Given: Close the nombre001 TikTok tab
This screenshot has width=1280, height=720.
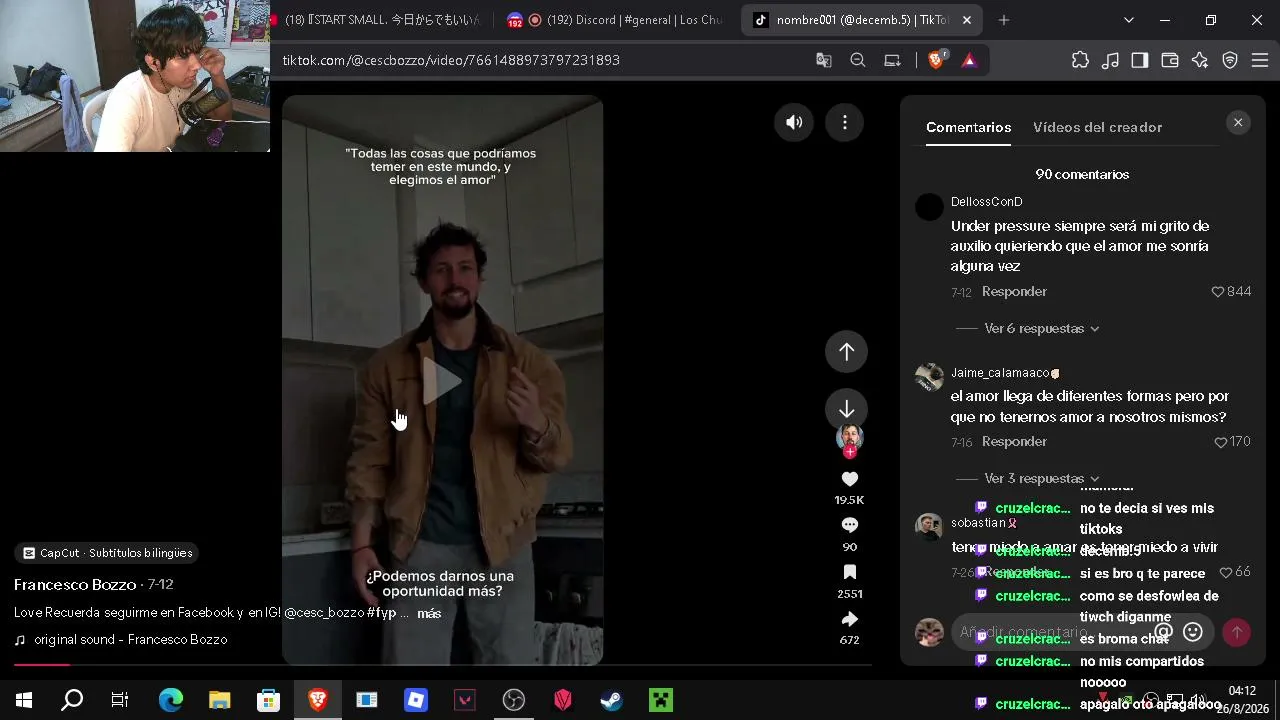Looking at the screenshot, I should coord(967,20).
